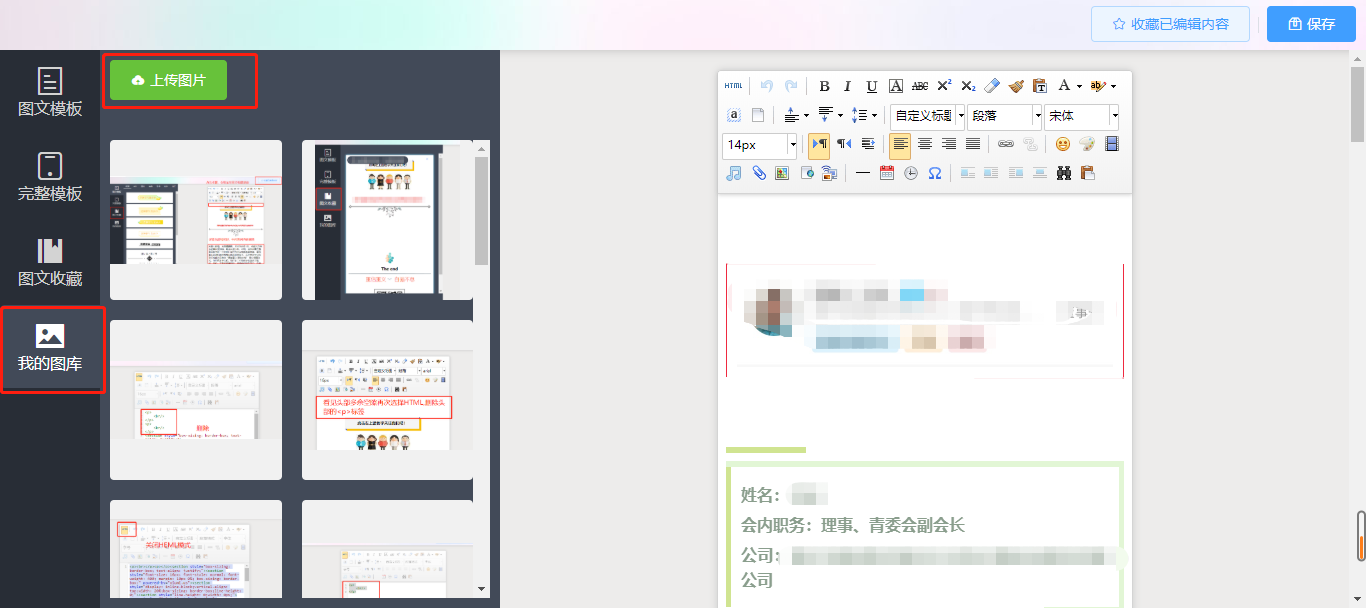Expand the 宋体 font family dropdown
The image size is (1366, 608).
[1114, 116]
